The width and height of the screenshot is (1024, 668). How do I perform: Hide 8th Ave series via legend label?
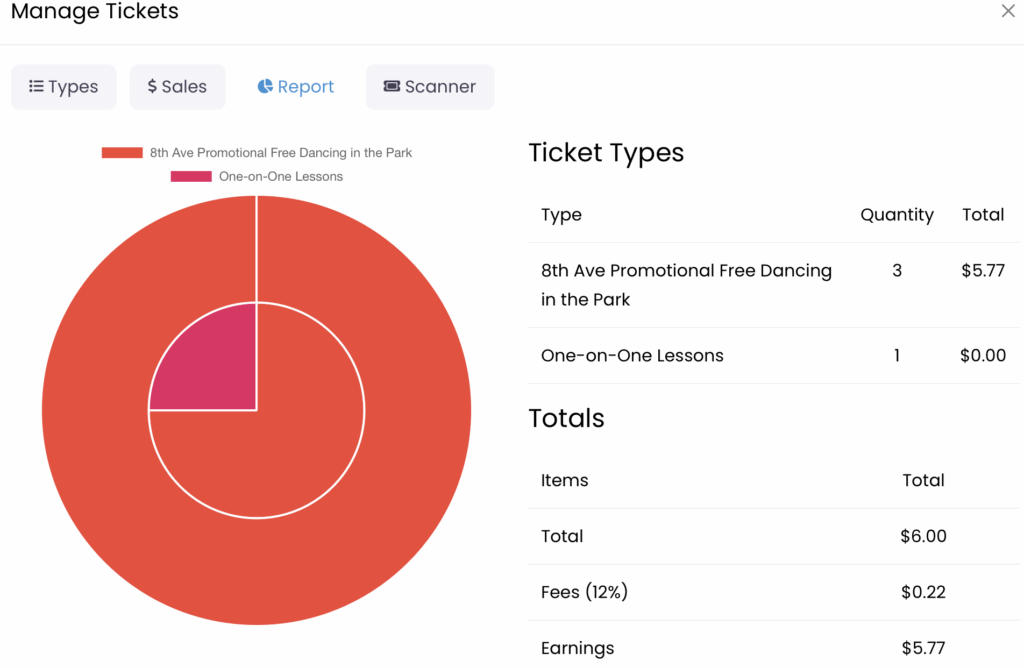(280, 153)
